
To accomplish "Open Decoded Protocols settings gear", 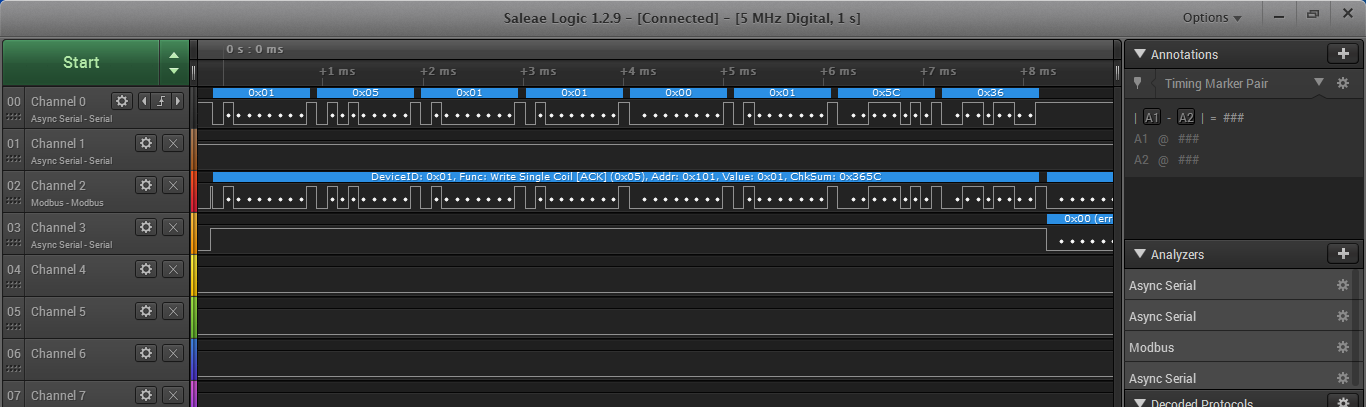I will tap(1343, 403).
